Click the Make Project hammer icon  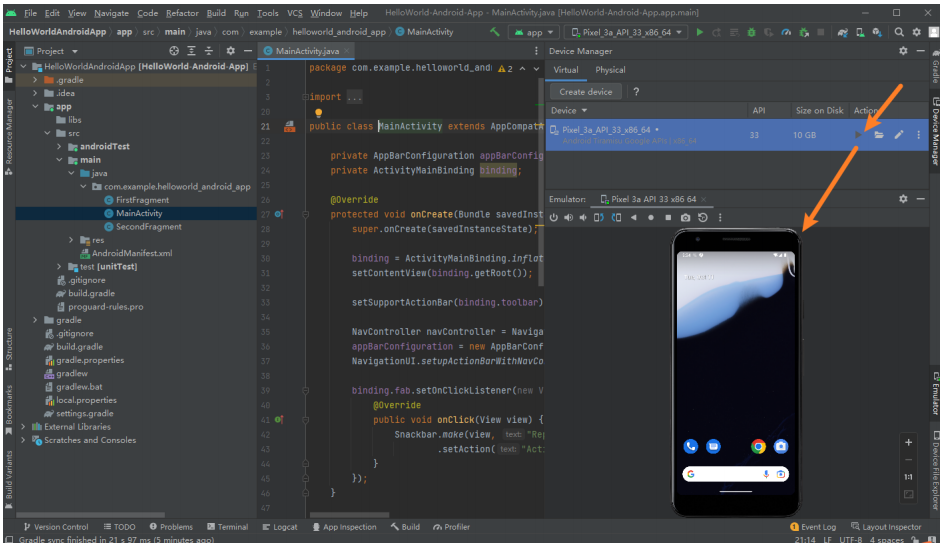coord(494,32)
